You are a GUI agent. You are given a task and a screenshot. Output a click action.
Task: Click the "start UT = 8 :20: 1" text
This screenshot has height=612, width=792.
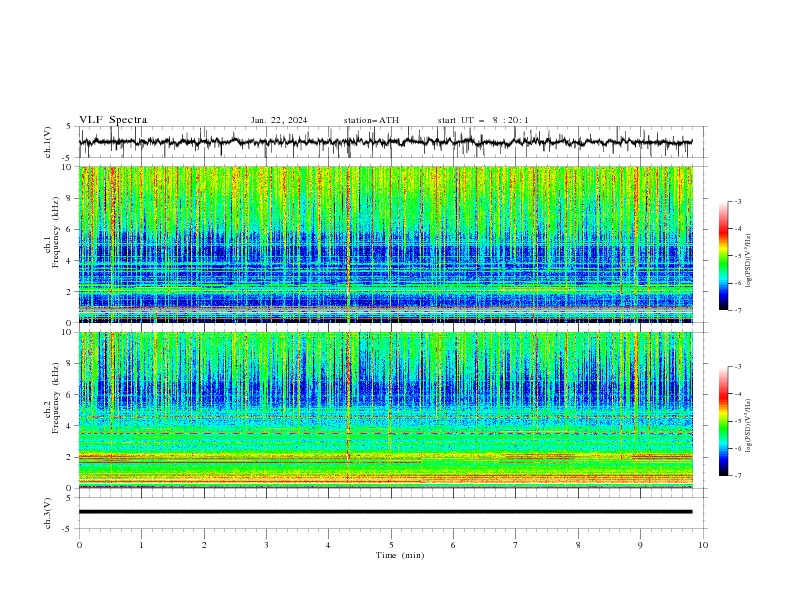[483, 120]
